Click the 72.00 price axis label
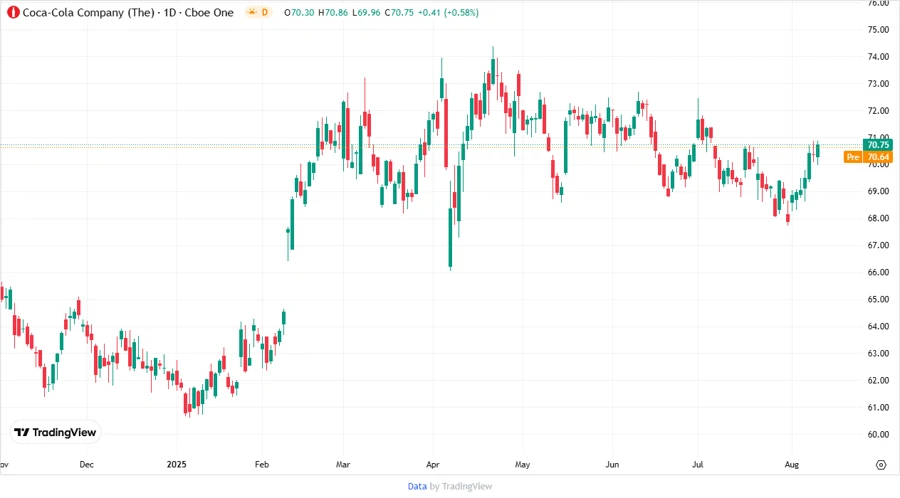This screenshot has height=498, width=900. pos(878,111)
